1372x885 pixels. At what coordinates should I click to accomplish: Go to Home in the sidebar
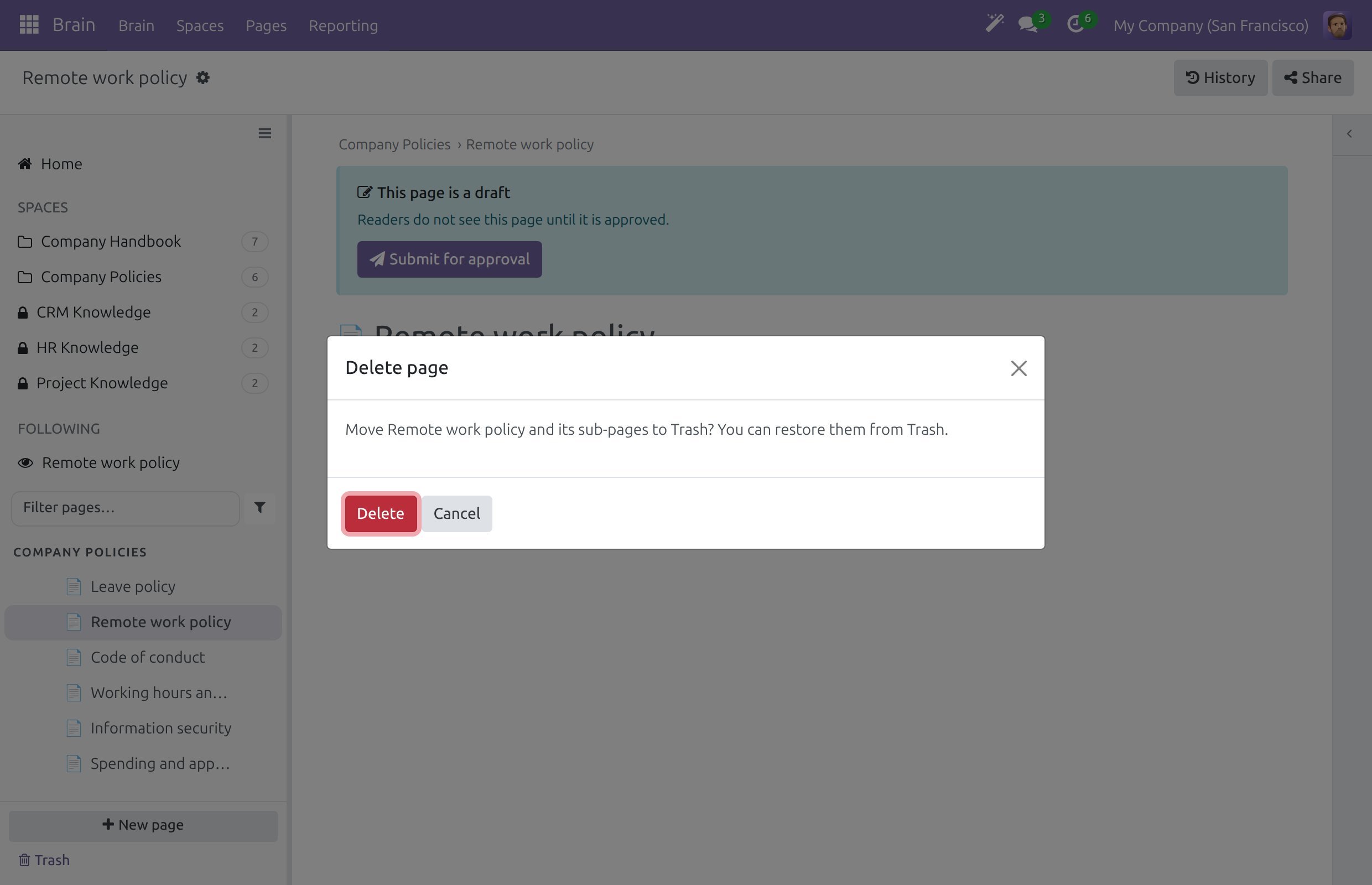point(143,164)
